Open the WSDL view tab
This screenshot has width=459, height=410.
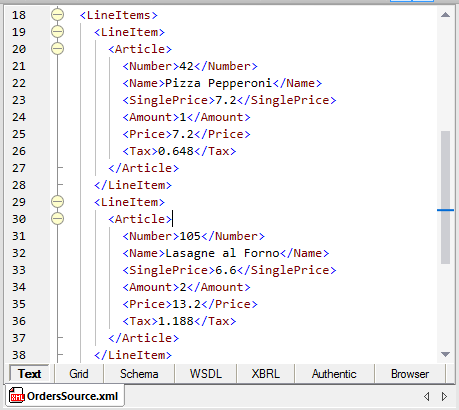pos(206,374)
